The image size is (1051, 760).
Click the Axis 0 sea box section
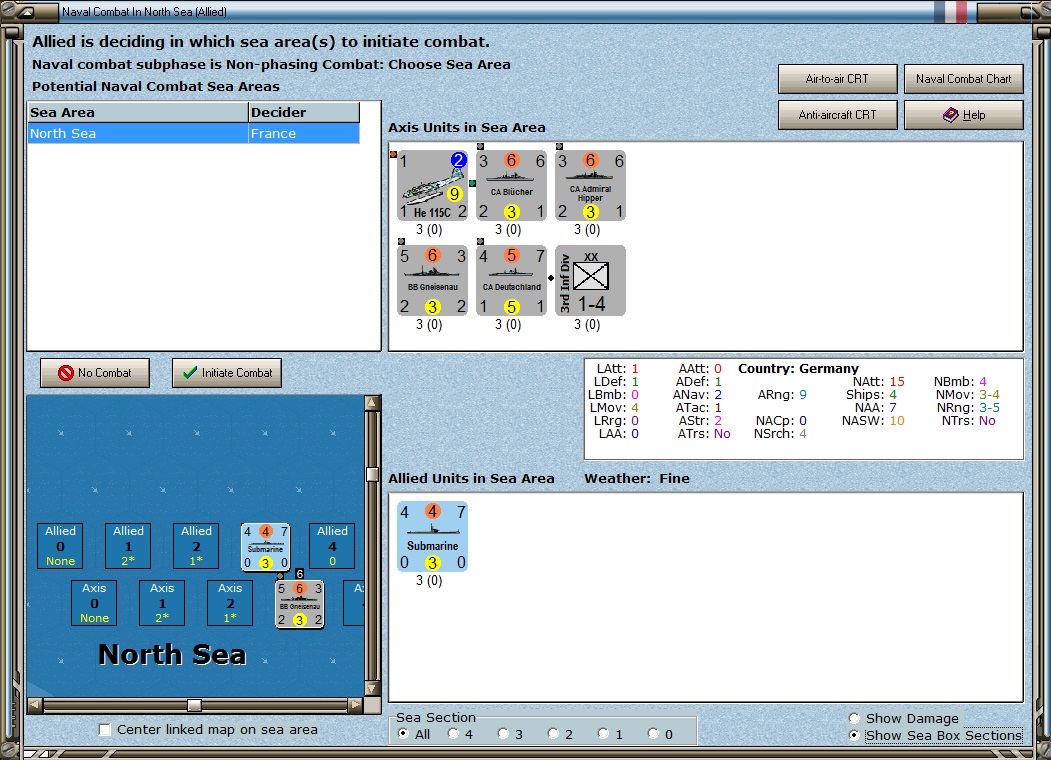(94, 603)
